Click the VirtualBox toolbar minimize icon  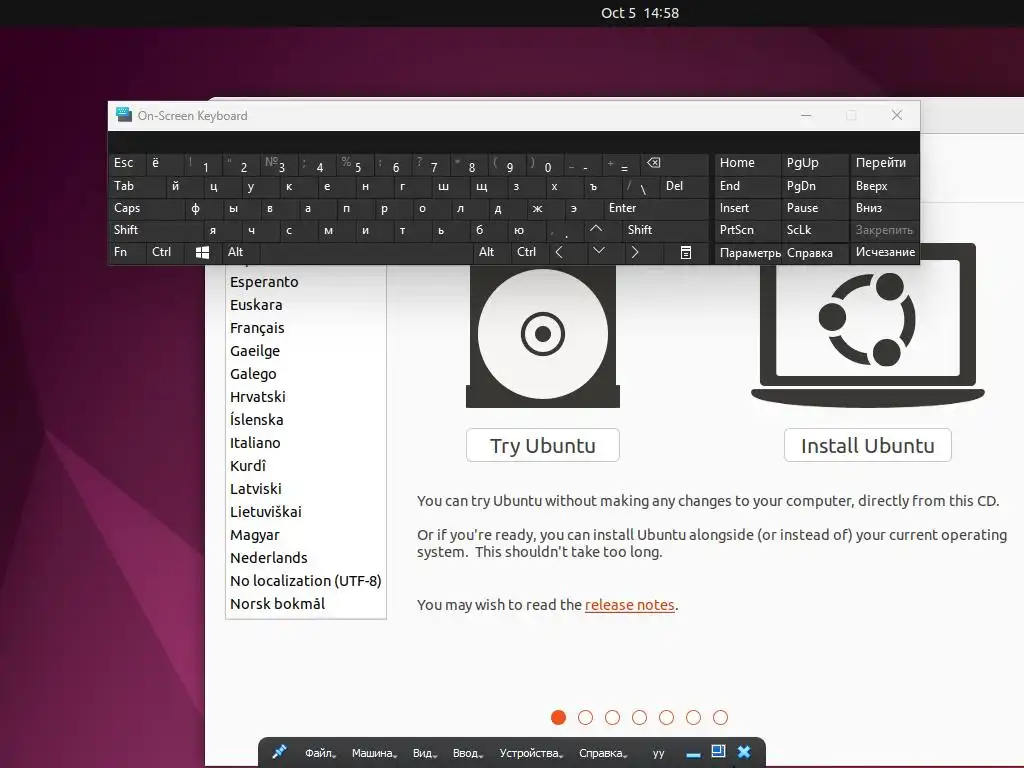(694, 755)
